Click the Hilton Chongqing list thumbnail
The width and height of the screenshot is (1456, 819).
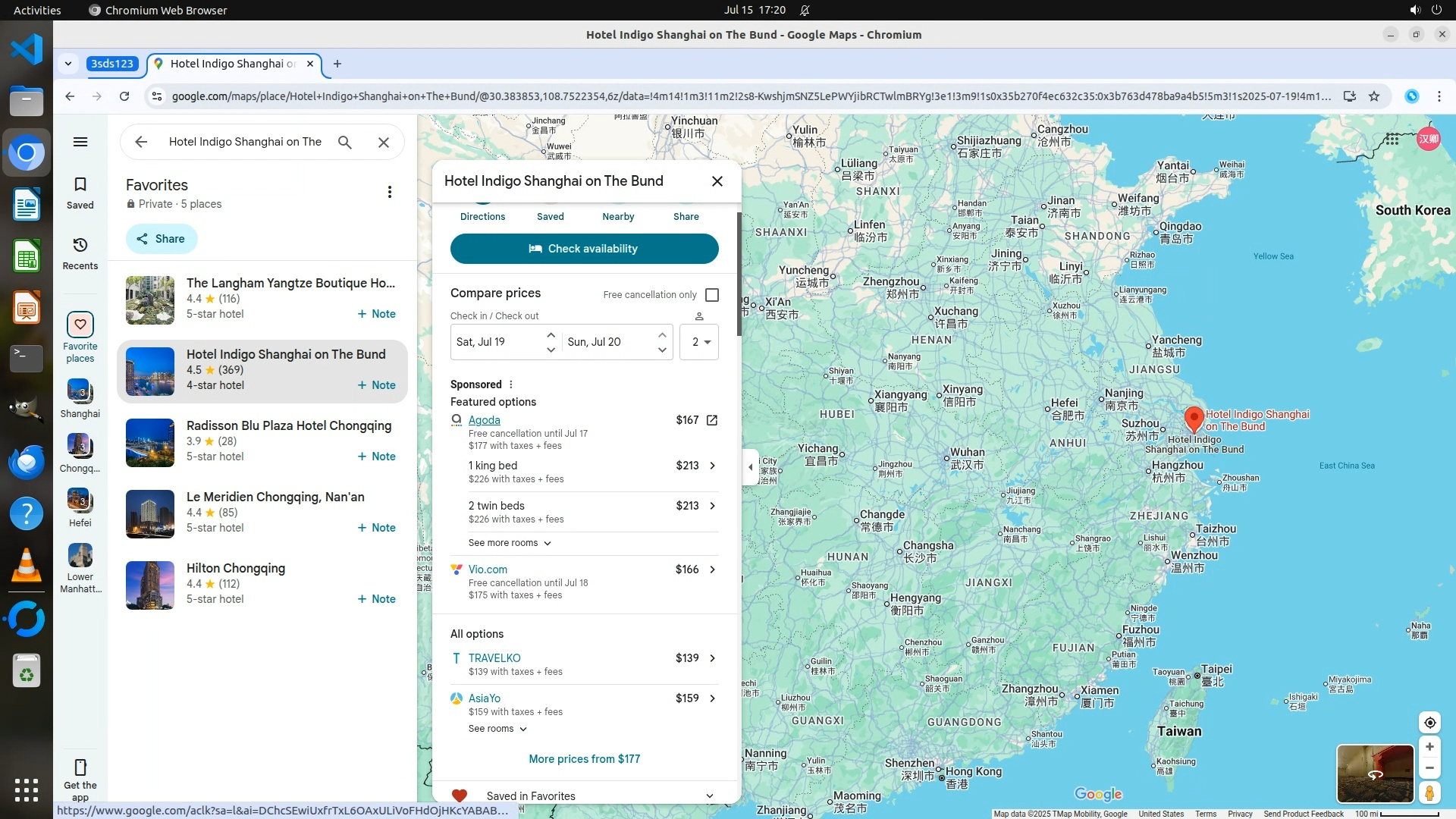pos(150,585)
